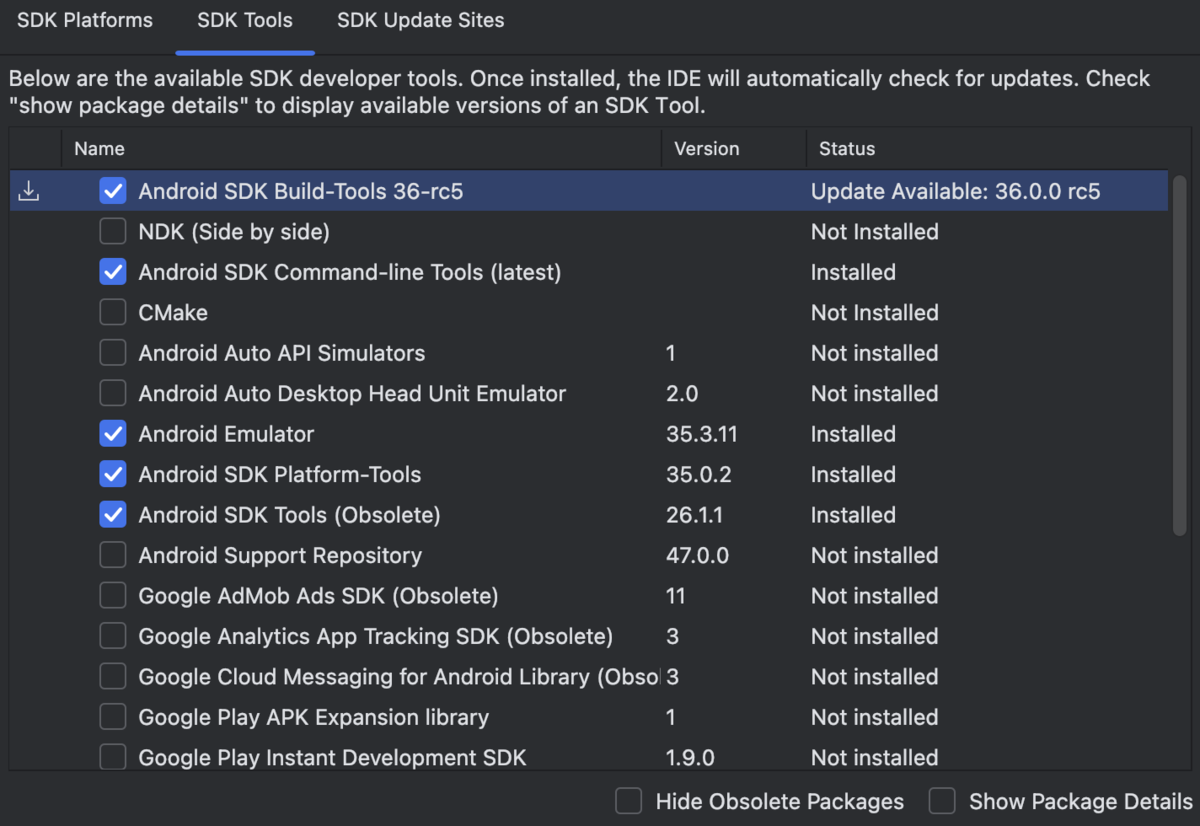This screenshot has height=826, width=1200.
Task: Check the NDK (Side by side) box
Action: (x=113, y=232)
